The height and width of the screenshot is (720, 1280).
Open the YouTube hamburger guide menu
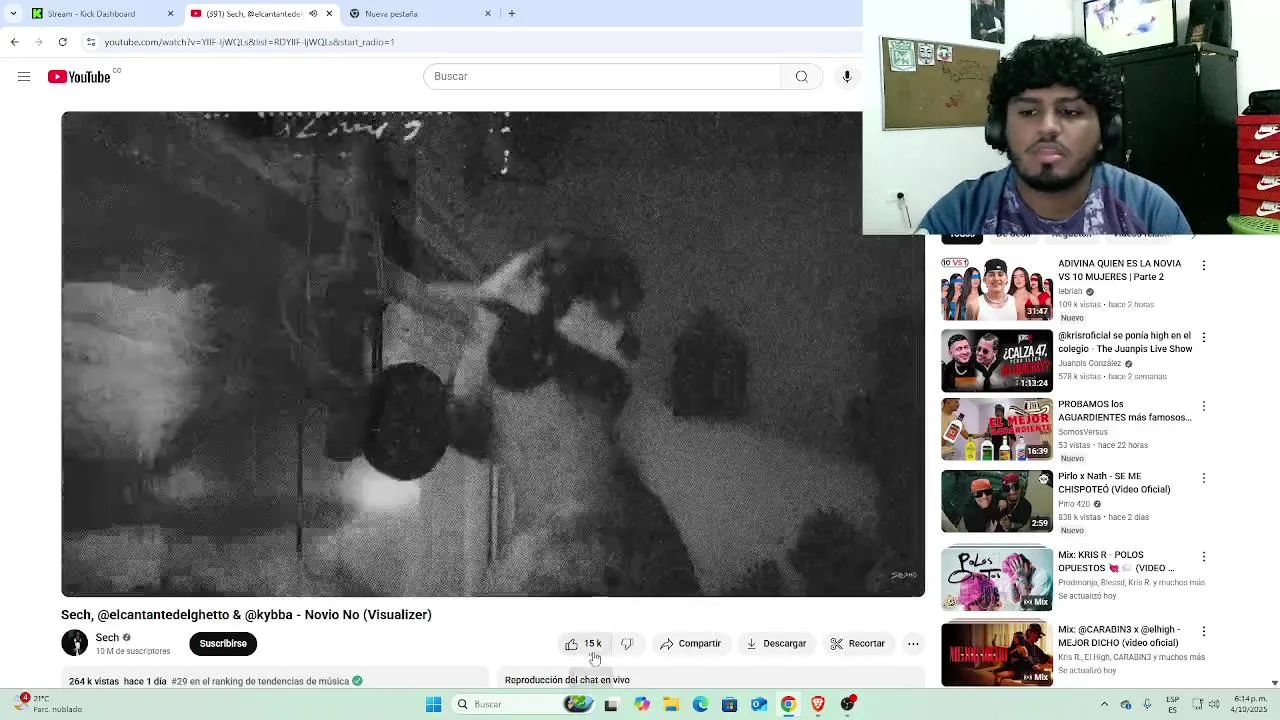[24, 77]
